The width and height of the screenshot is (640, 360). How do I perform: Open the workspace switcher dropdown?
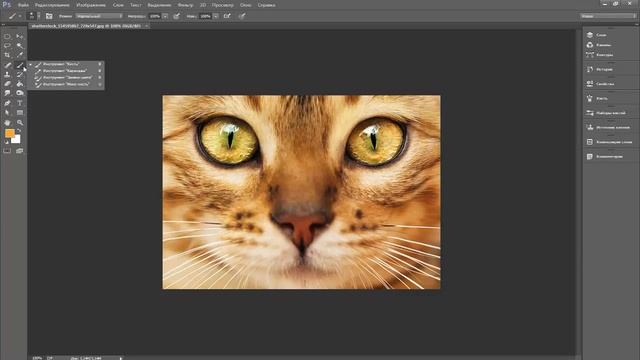608,16
